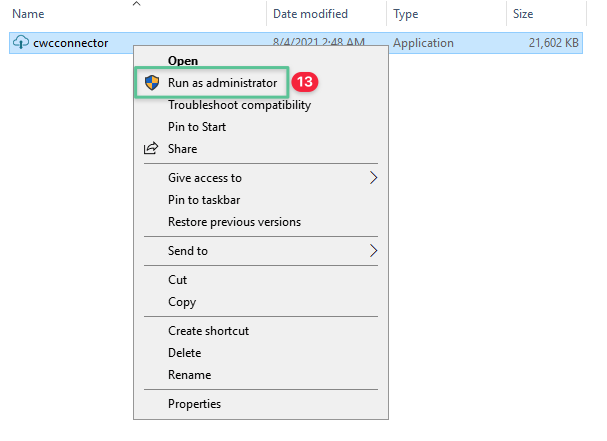
Task: Select Open from the context menu
Action: click(x=183, y=61)
